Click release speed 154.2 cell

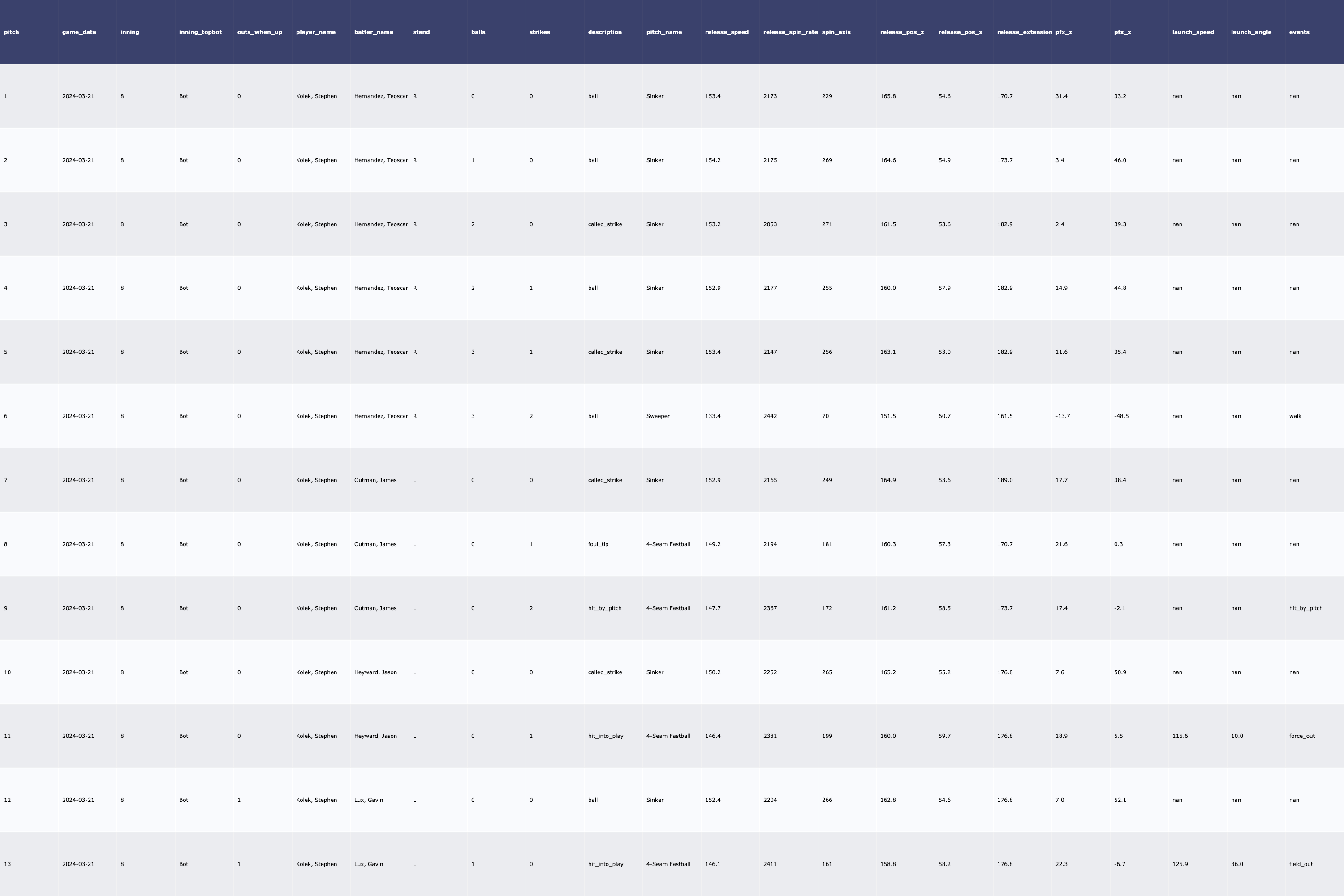click(x=713, y=160)
